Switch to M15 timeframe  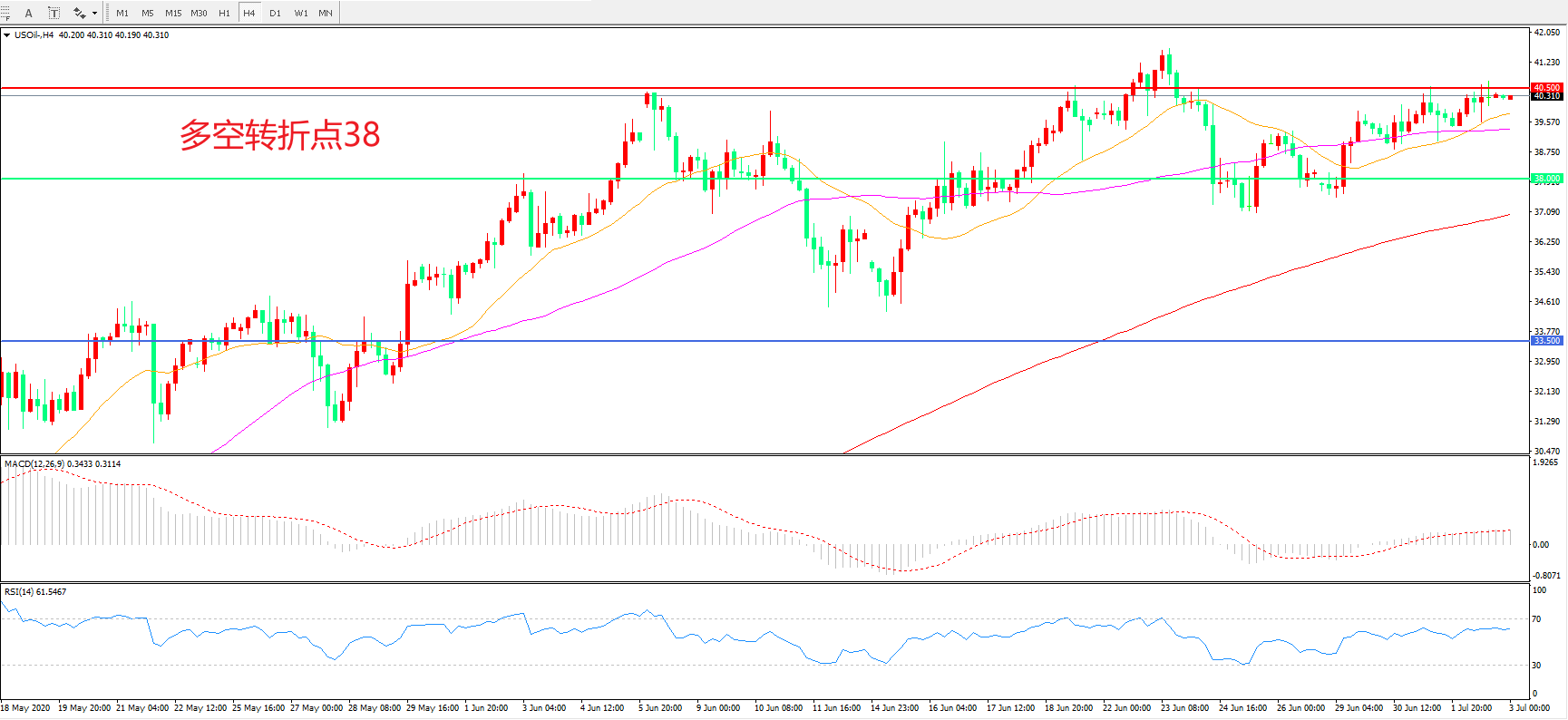[172, 13]
